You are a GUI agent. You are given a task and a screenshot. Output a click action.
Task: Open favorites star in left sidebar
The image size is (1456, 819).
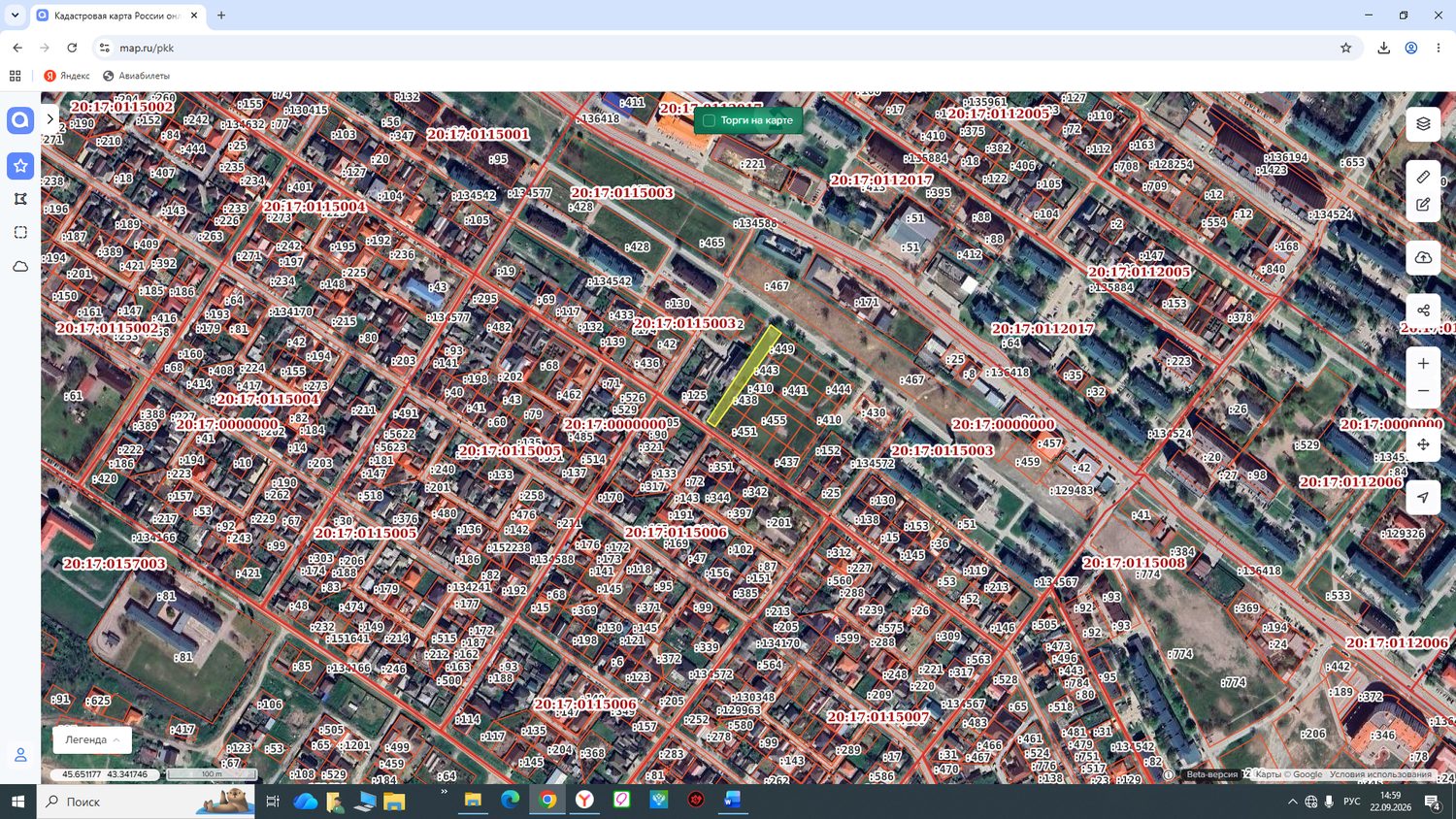click(x=20, y=166)
